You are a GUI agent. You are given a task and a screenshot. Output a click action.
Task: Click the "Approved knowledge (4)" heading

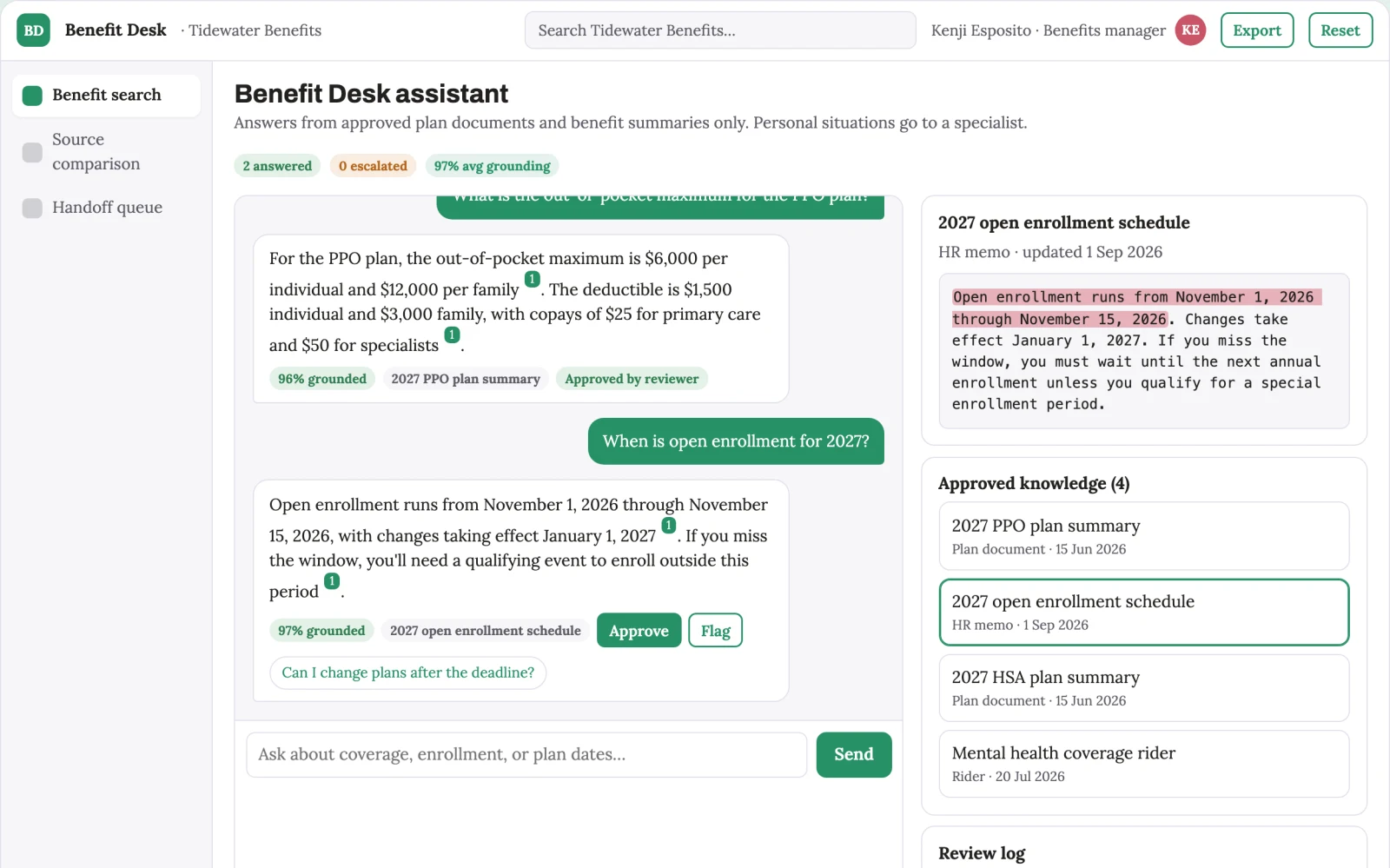click(1034, 483)
